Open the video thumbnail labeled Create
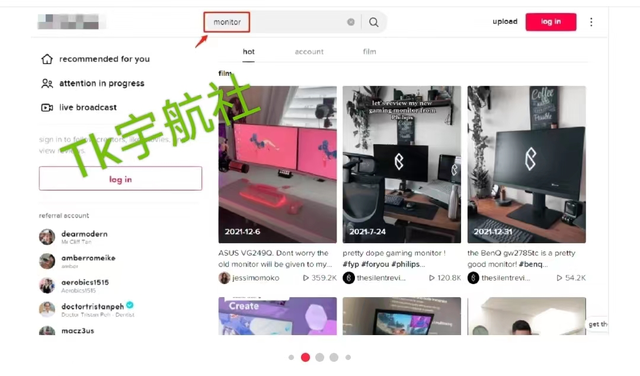 pos(278,316)
